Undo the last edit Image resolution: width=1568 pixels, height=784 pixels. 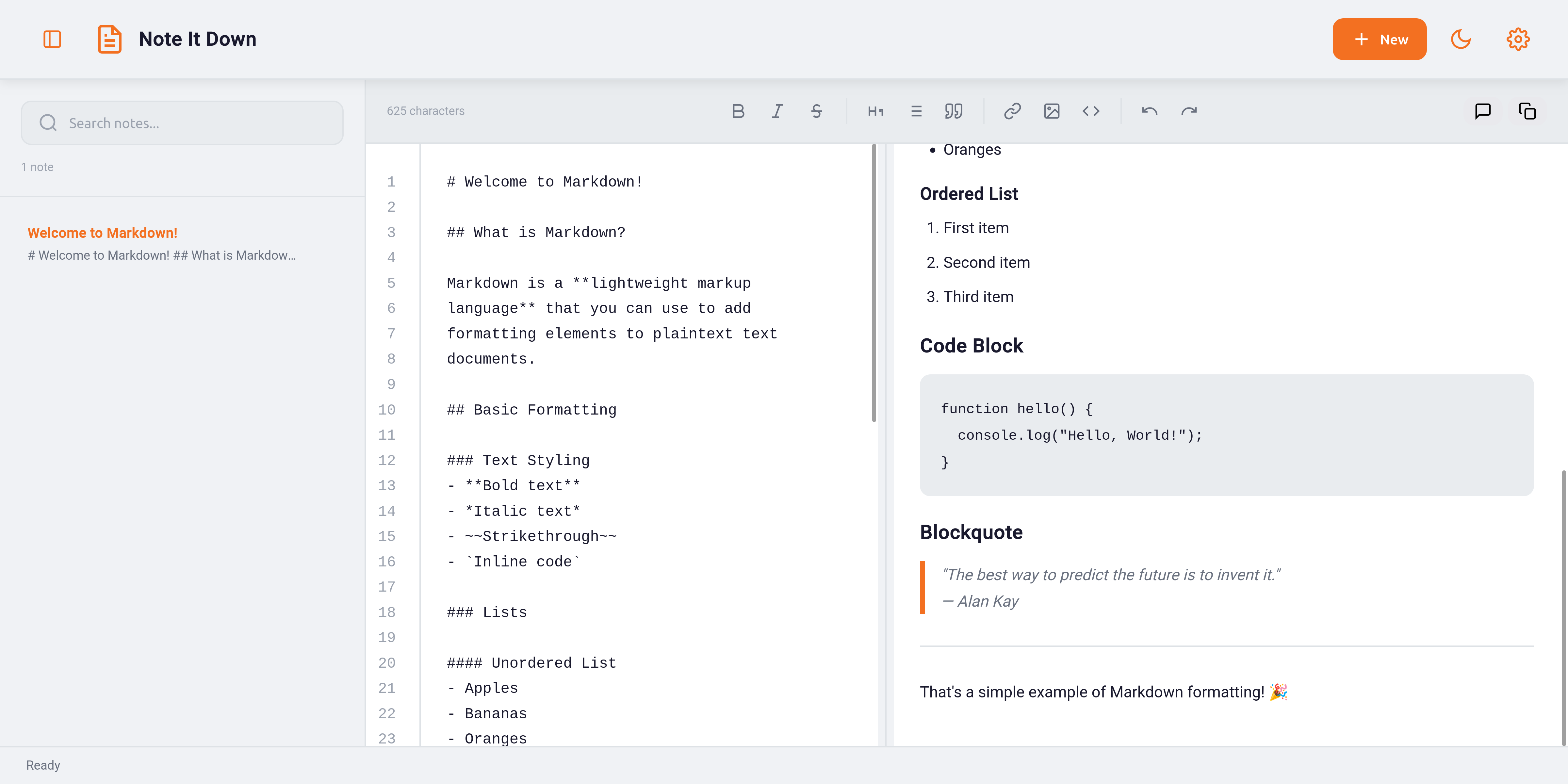(x=1149, y=111)
